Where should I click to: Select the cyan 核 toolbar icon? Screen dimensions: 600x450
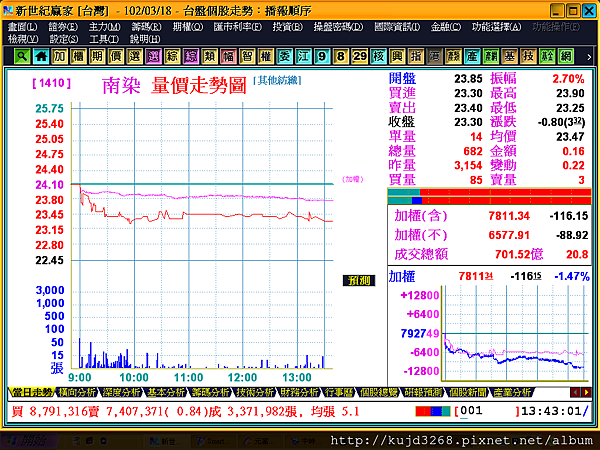(x=378, y=57)
